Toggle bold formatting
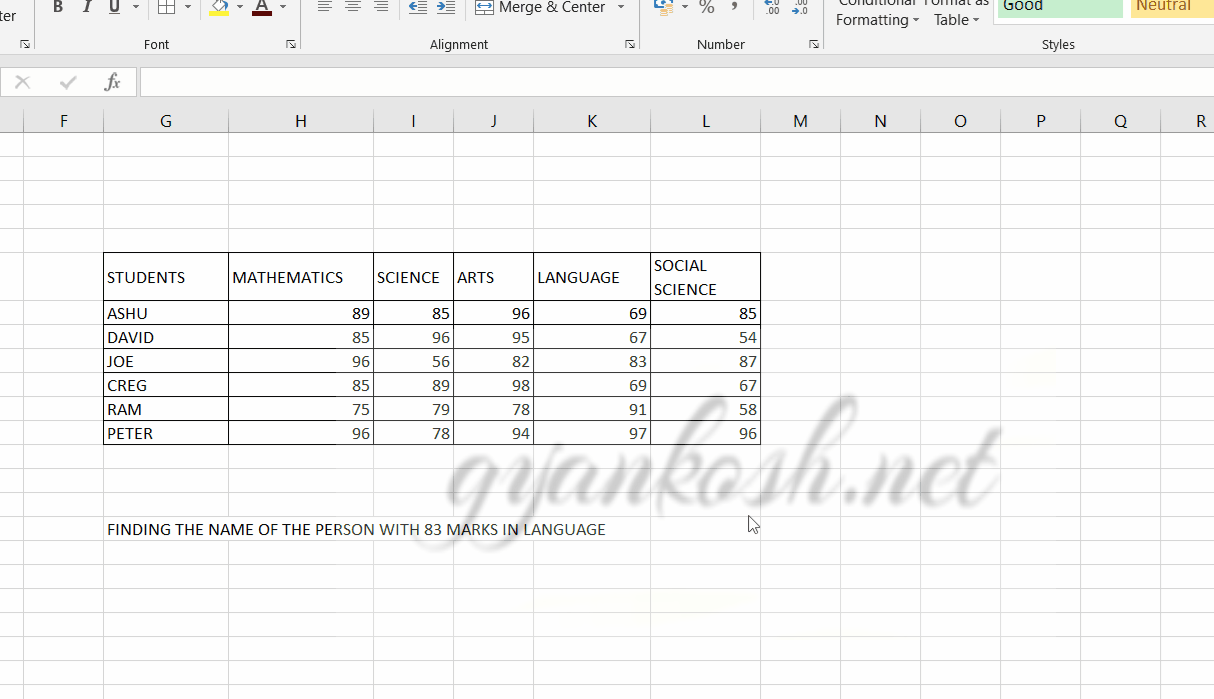Image resolution: width=1214 pixels, height=699 pixels. pos(57,7)
